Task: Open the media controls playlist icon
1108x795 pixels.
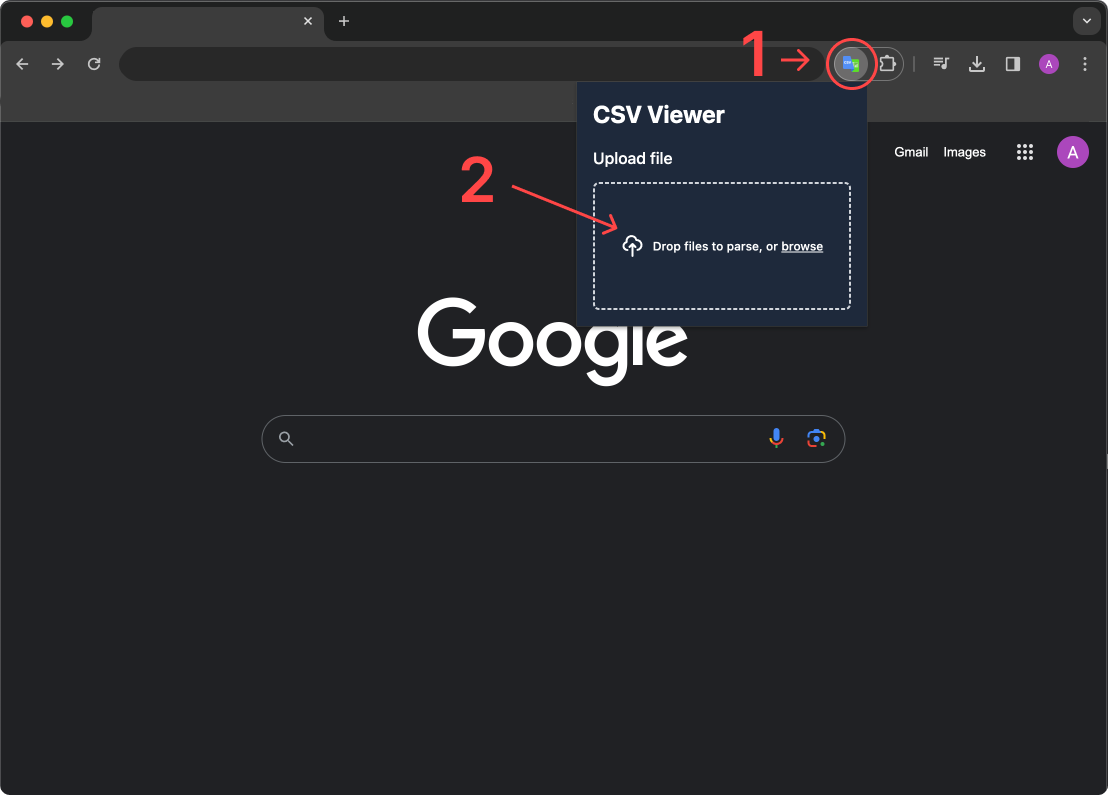Action: point(941,63)
